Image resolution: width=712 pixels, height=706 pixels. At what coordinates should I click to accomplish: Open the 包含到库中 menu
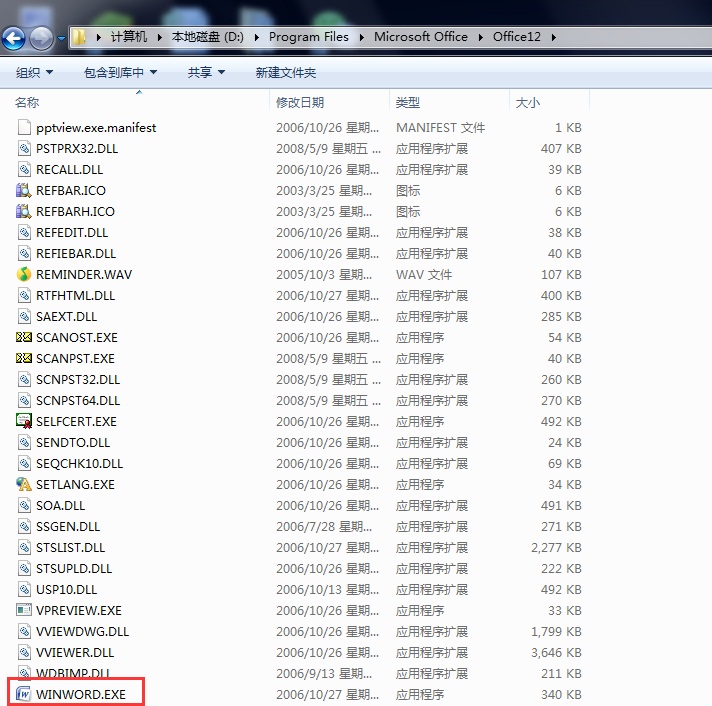point(120,72)
